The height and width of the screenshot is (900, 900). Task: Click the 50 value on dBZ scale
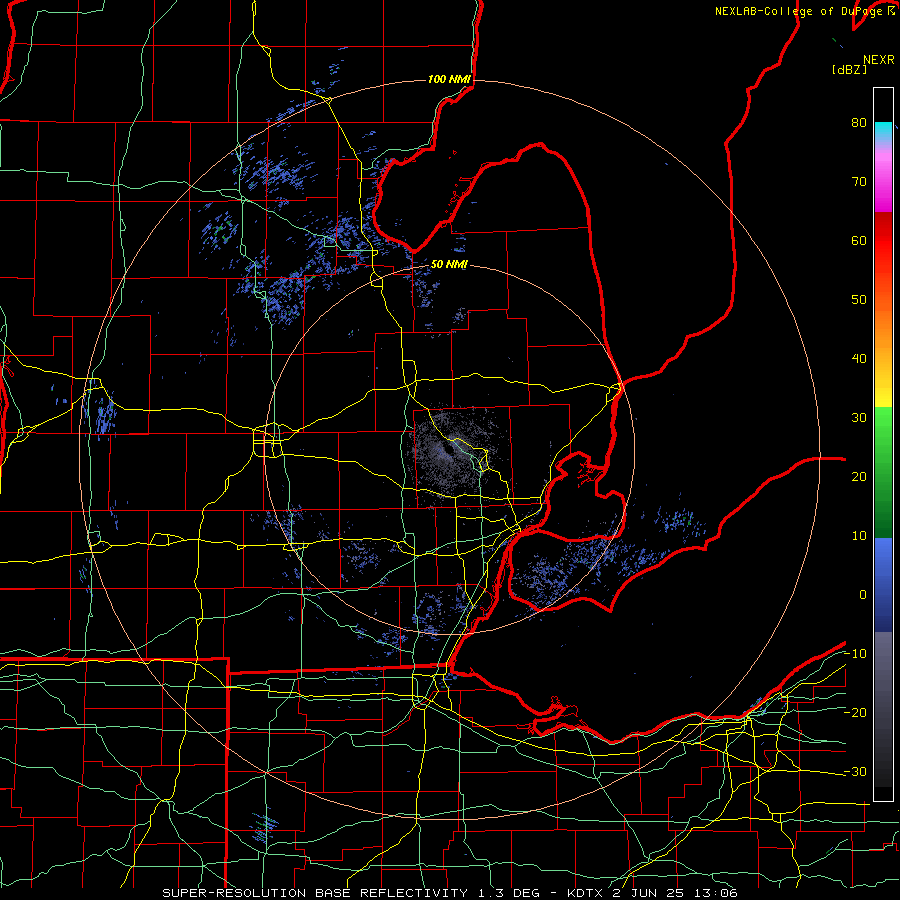[859, 300]
